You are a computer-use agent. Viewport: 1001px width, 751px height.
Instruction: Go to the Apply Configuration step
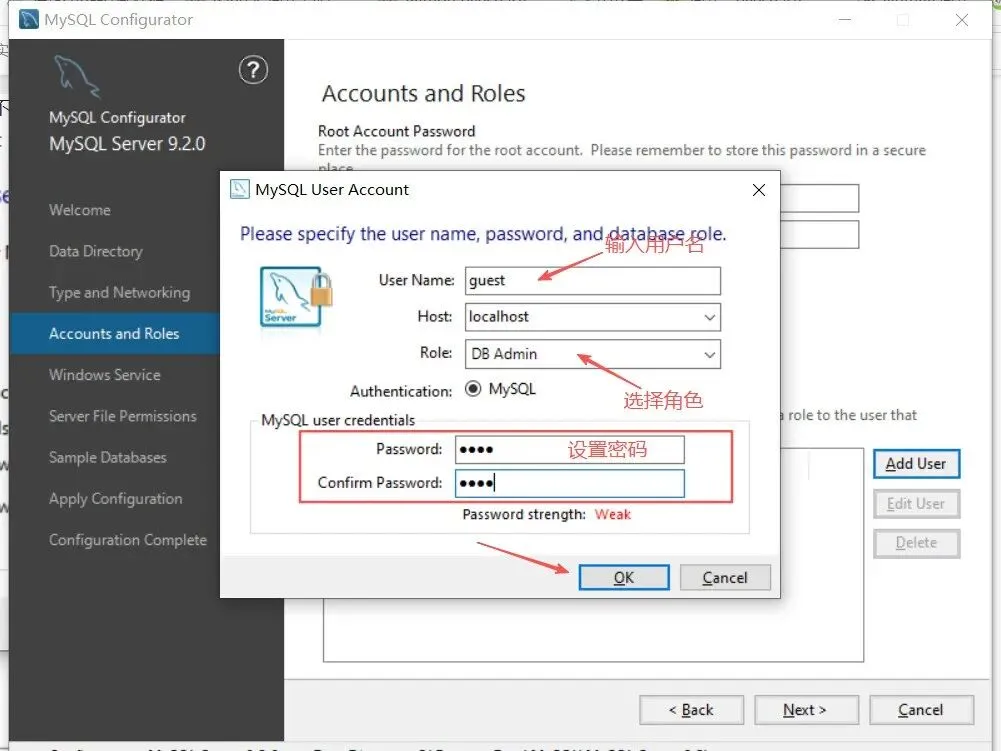[x=116, y=499]
